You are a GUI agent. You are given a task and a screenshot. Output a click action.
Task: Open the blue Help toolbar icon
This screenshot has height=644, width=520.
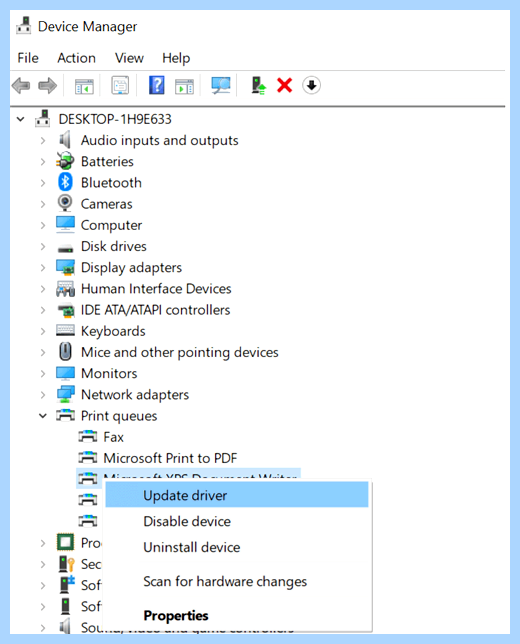pos(156,85)
